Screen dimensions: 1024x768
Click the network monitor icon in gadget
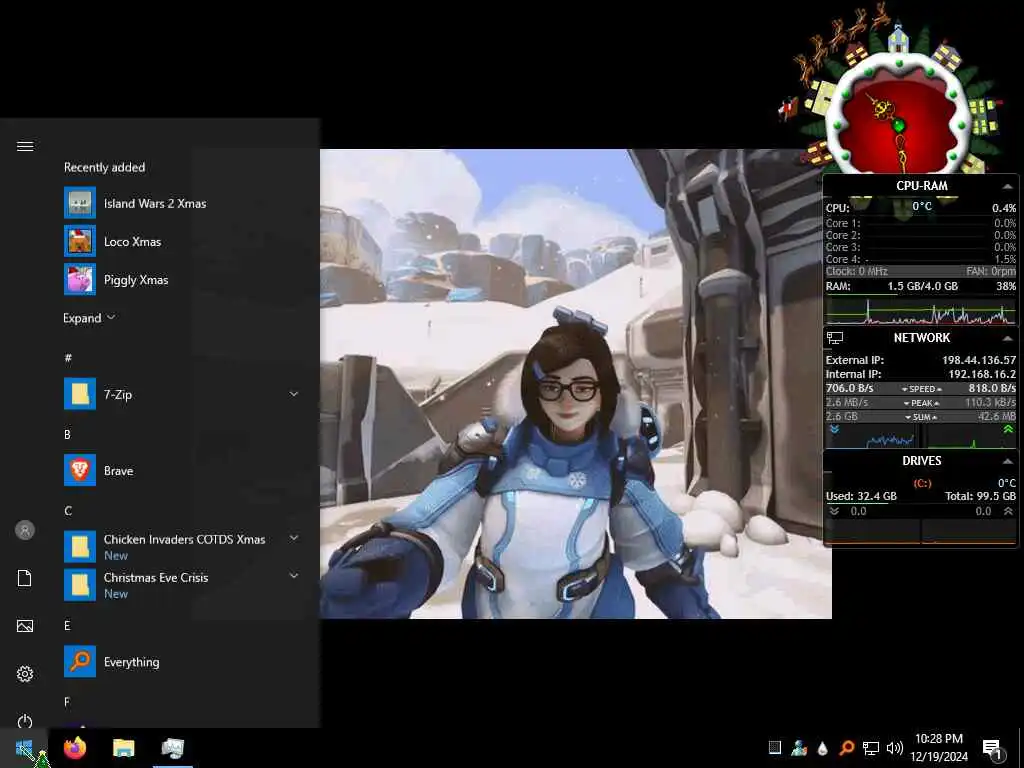coord(835,338)
